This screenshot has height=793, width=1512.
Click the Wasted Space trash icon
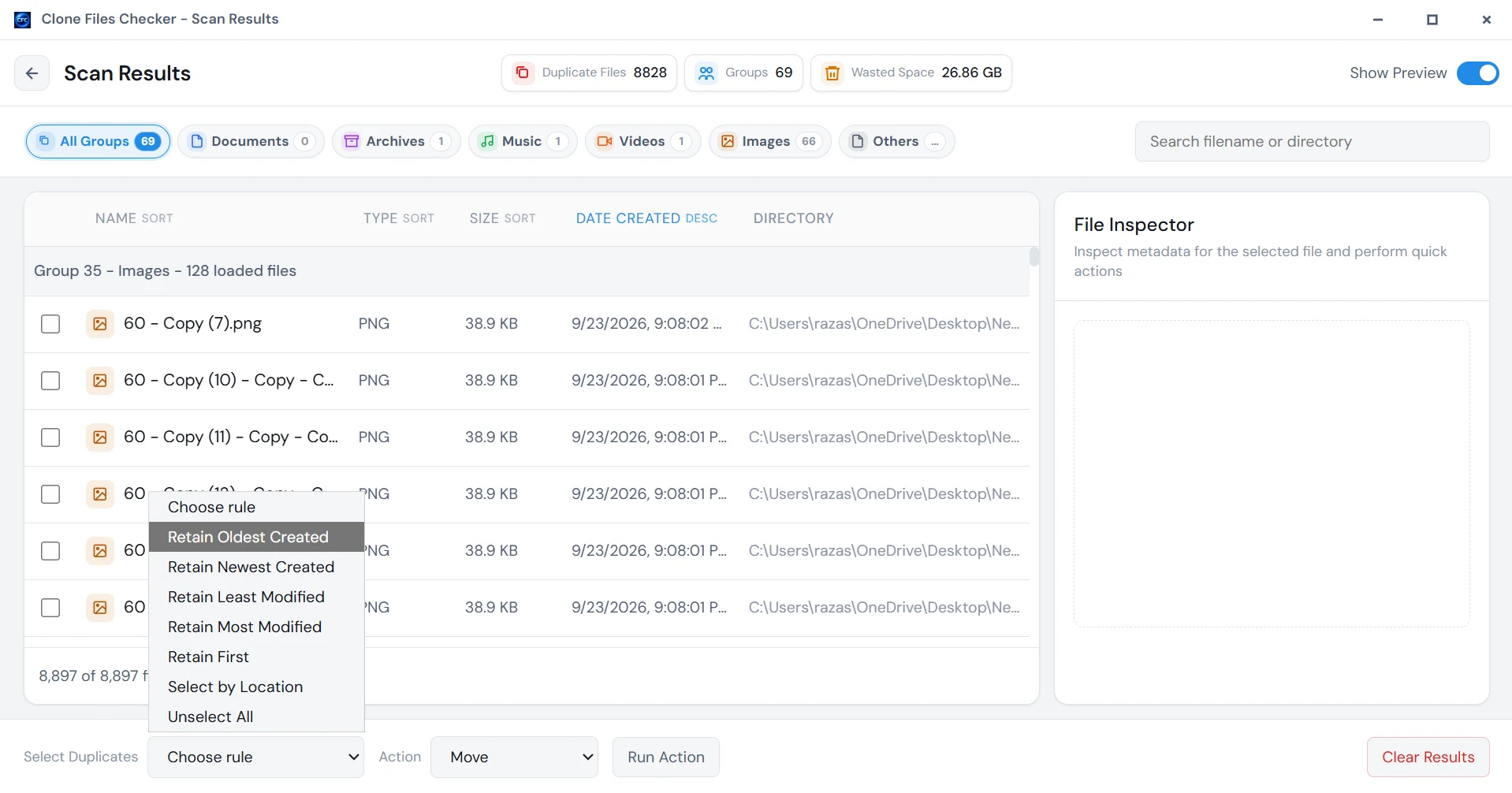pyautogui.click(x=832, y=73)
